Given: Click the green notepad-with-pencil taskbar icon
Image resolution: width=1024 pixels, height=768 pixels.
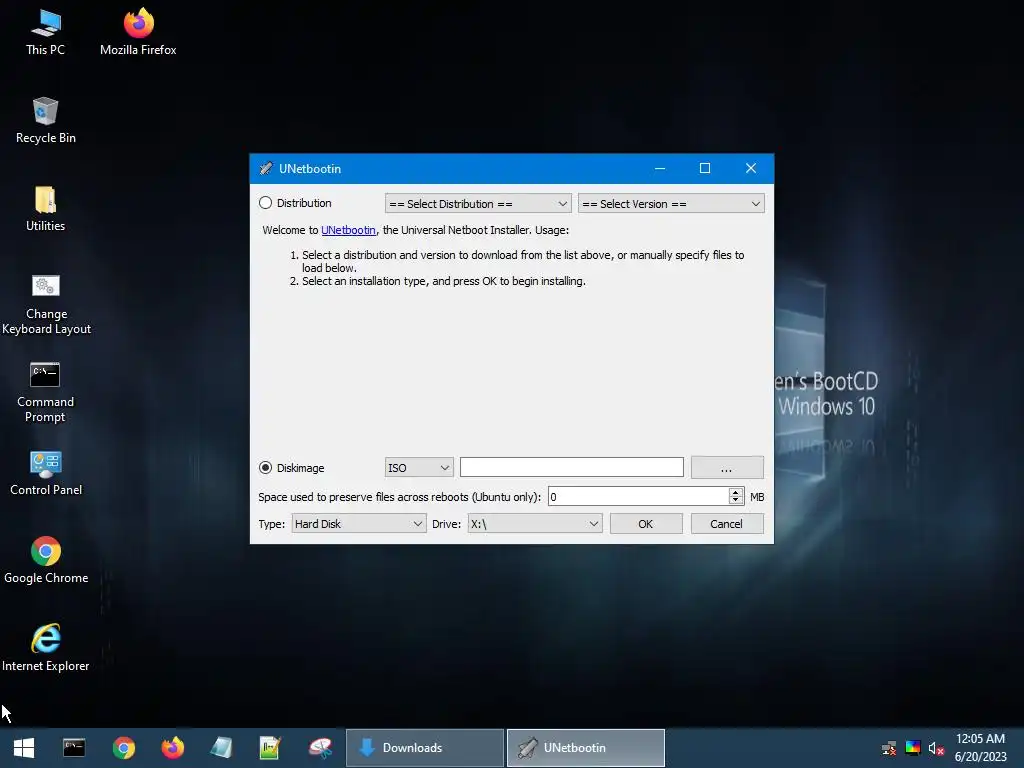Looking at the screenshot, I should click(270, 748).
